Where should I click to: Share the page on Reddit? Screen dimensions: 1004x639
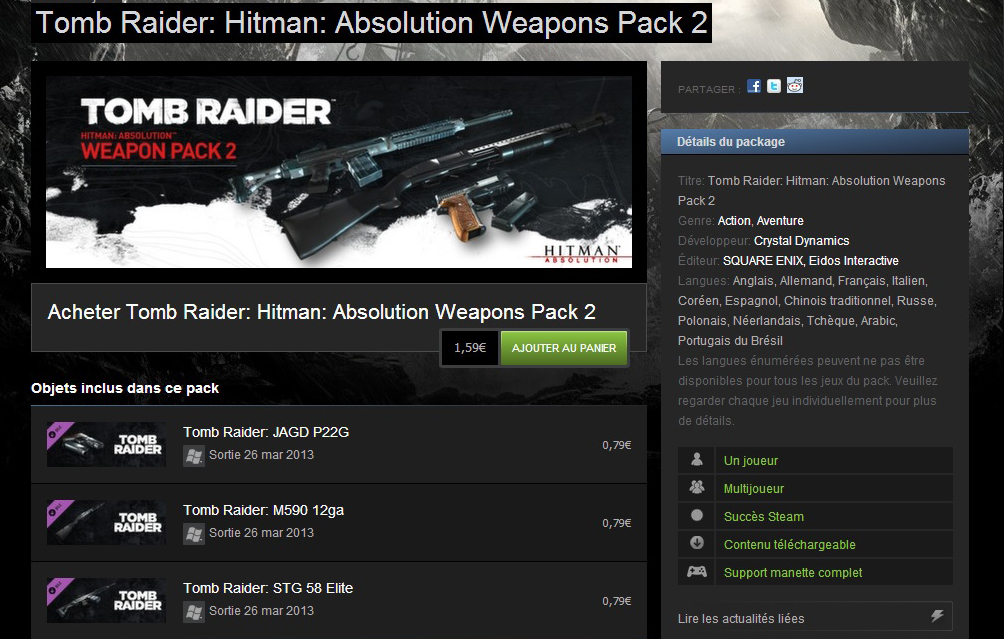pyautogui.click(x=795, y=86)
